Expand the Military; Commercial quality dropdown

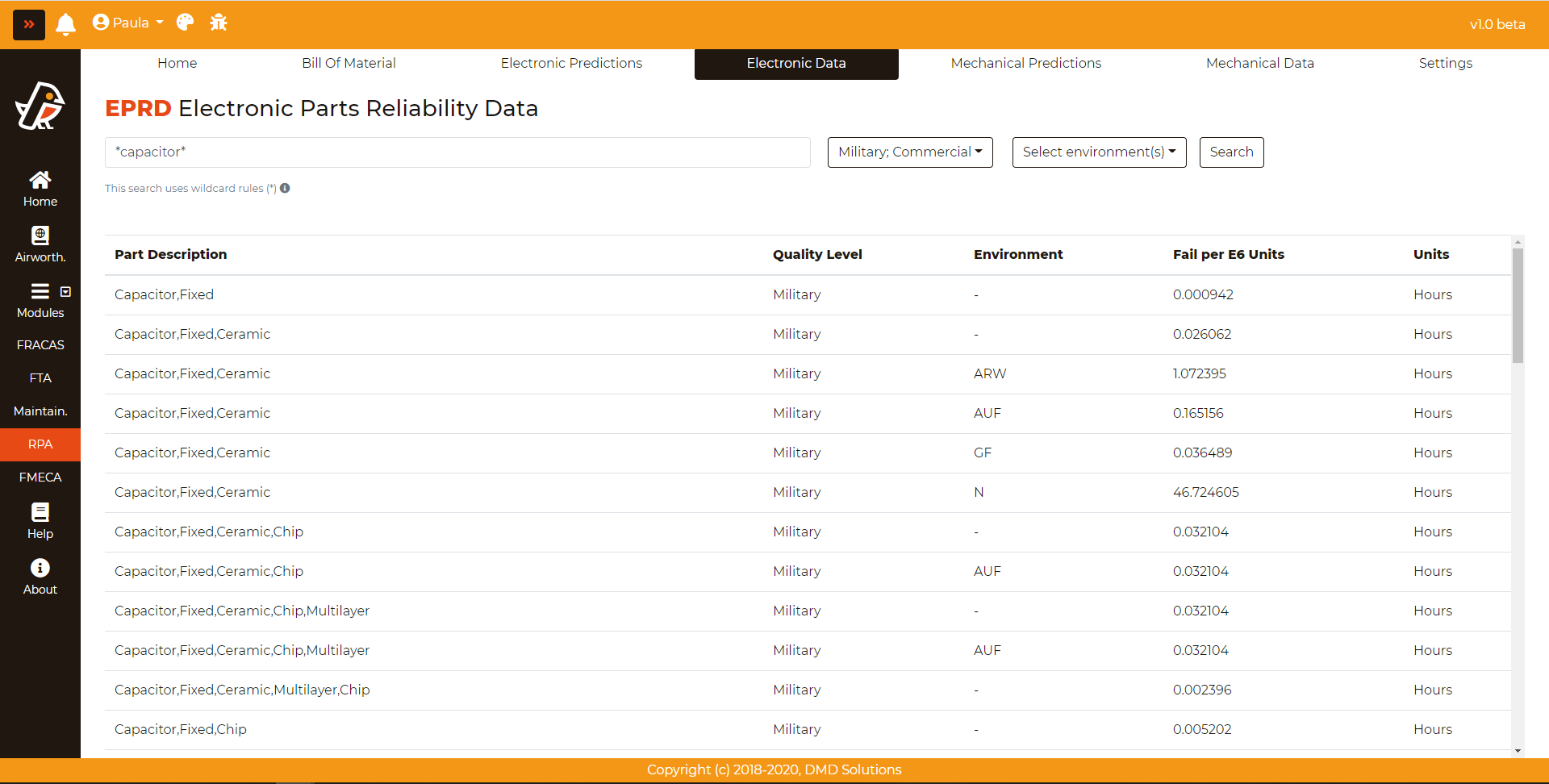(910, 152)
